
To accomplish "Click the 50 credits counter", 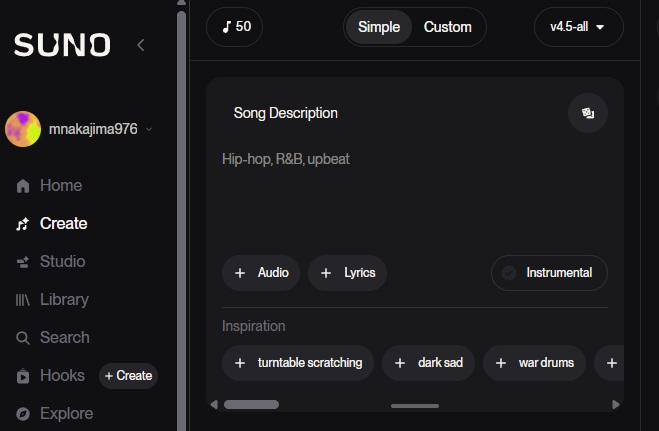I will point(235,27).
